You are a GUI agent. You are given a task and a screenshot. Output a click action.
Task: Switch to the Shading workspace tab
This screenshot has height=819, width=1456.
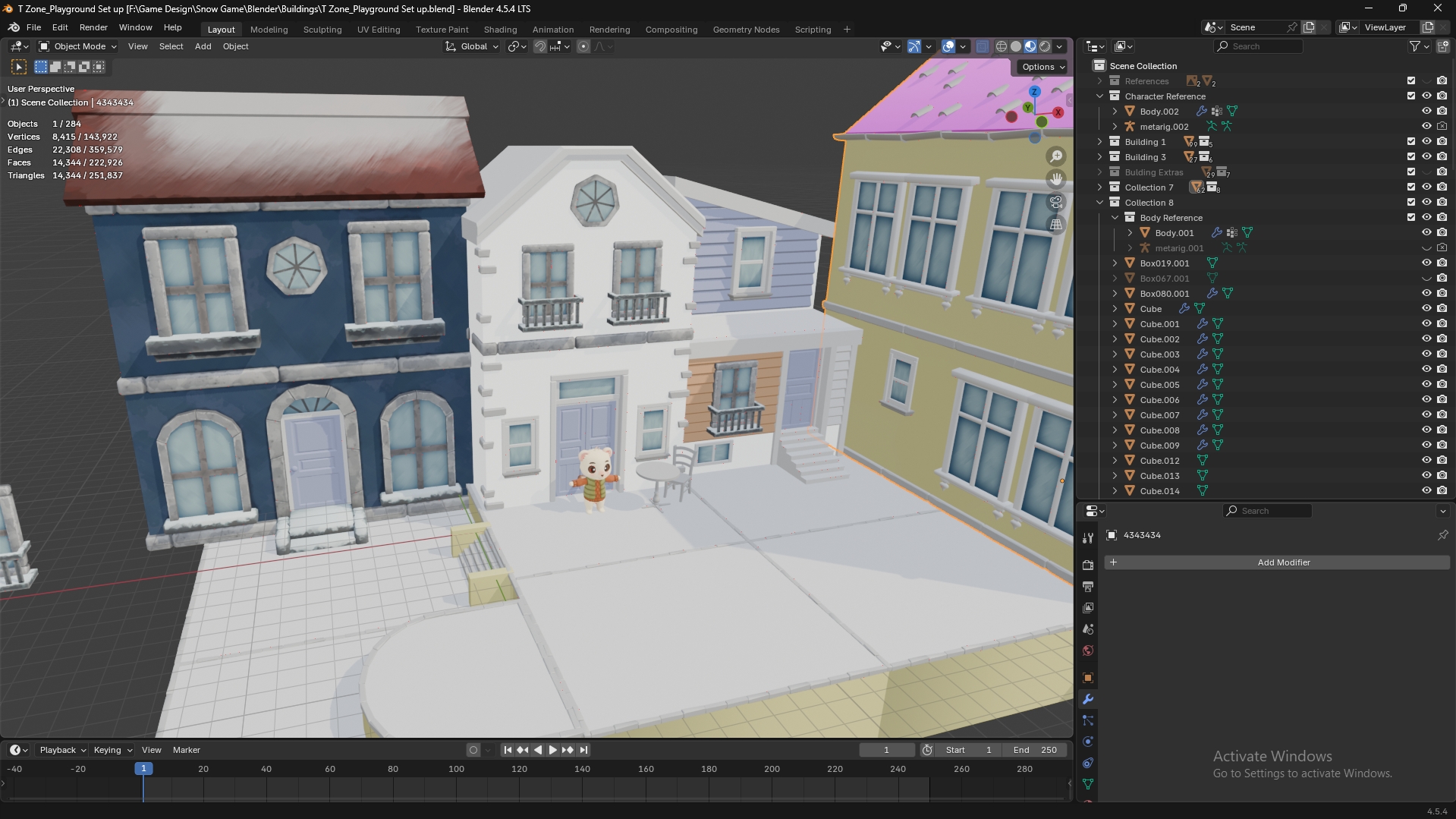(500, 30)
